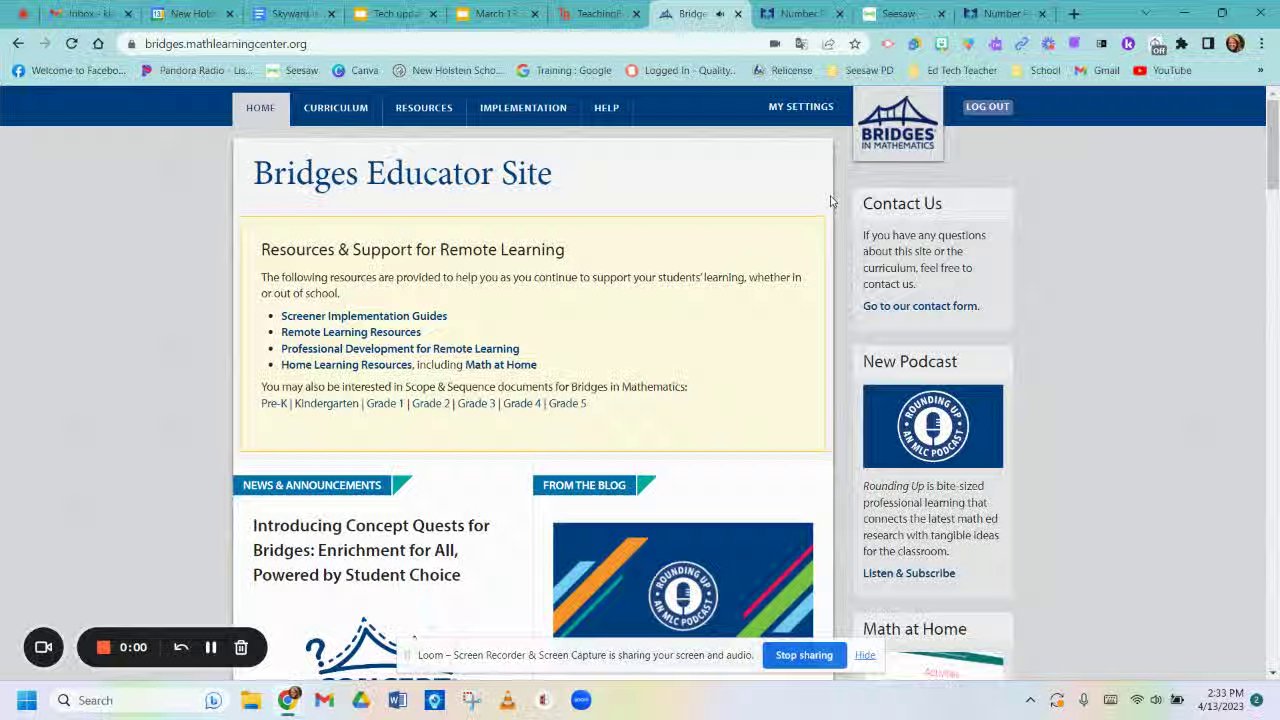
Task: Open Grade 3 scope and sequence link
Action: (x=476, y=403)
